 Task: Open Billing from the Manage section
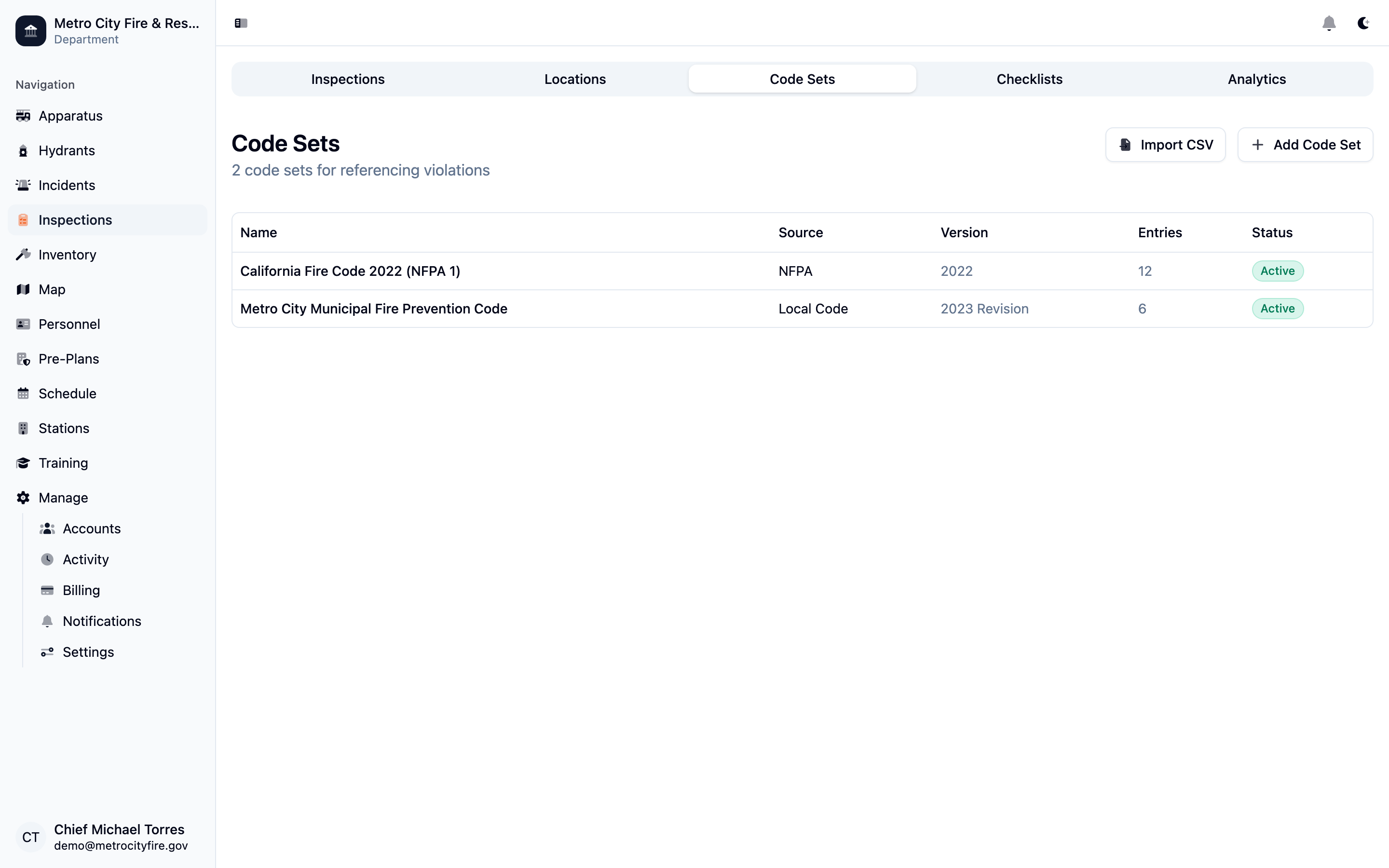81,590
